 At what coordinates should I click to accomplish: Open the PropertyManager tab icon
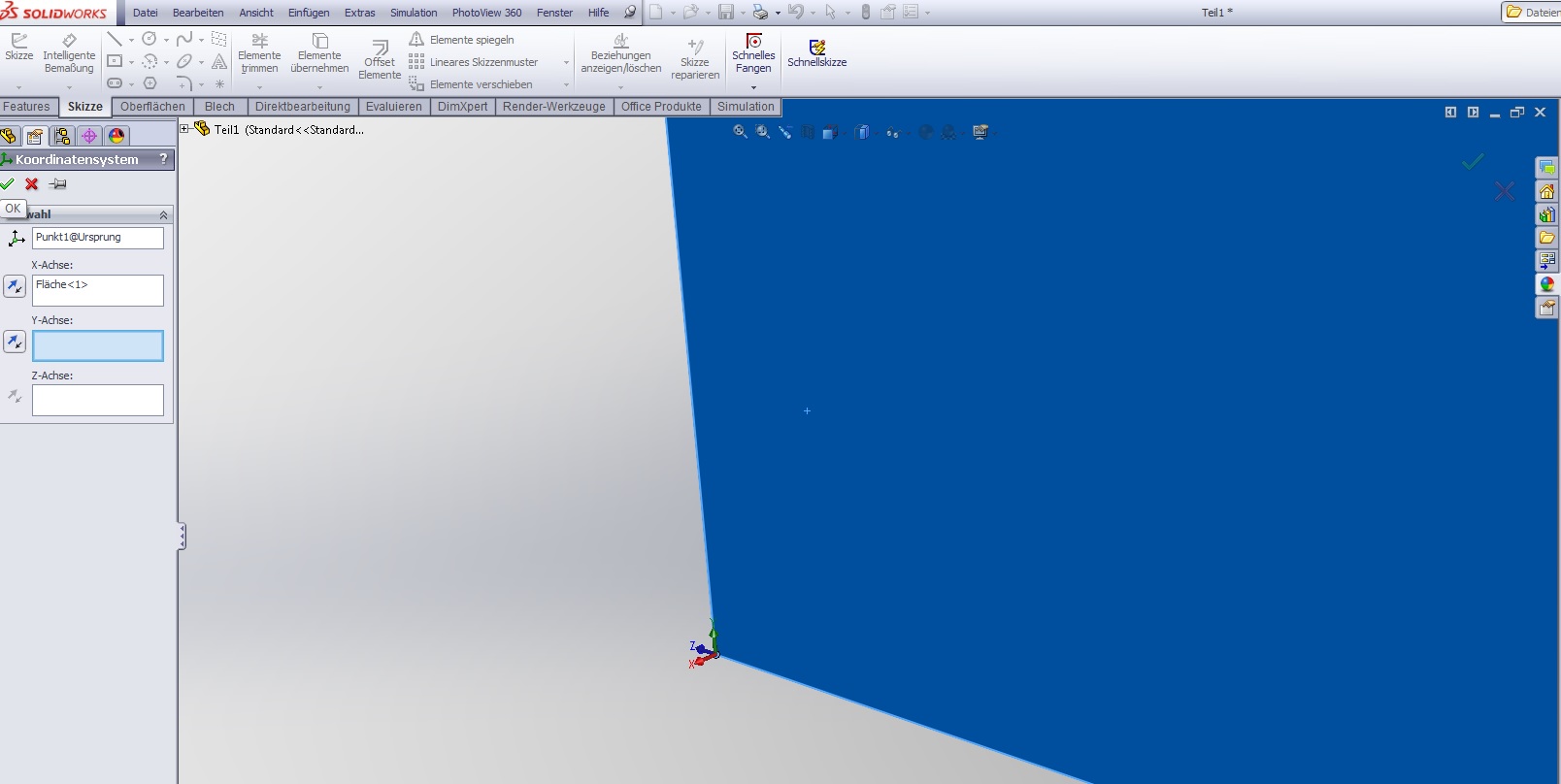(x=35, y=136)
